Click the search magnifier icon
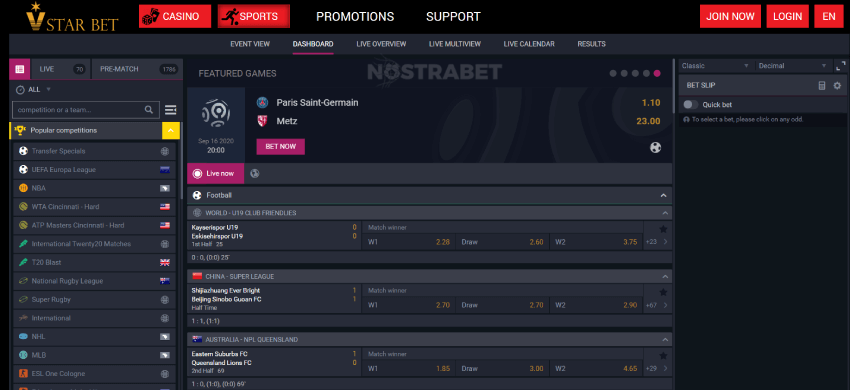This screenshot has height=390, width=850. tap(149, 110)
